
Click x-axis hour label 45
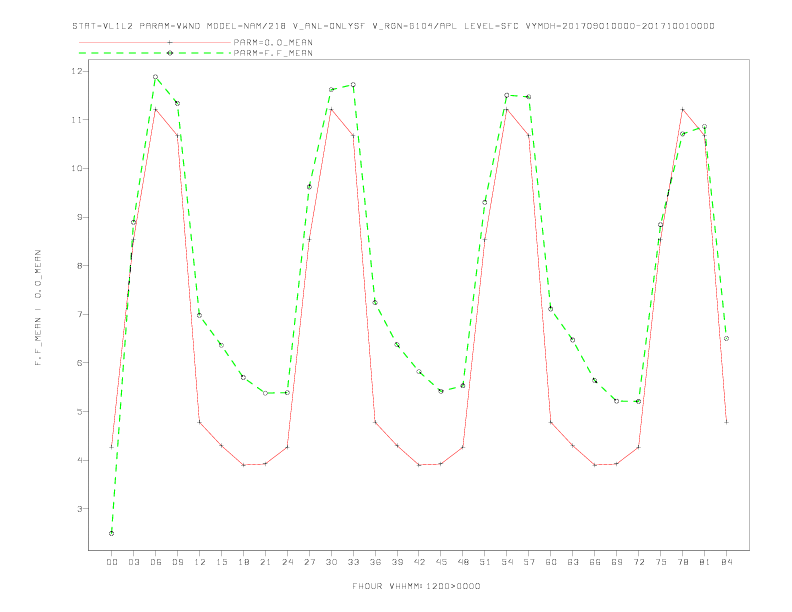441,562
